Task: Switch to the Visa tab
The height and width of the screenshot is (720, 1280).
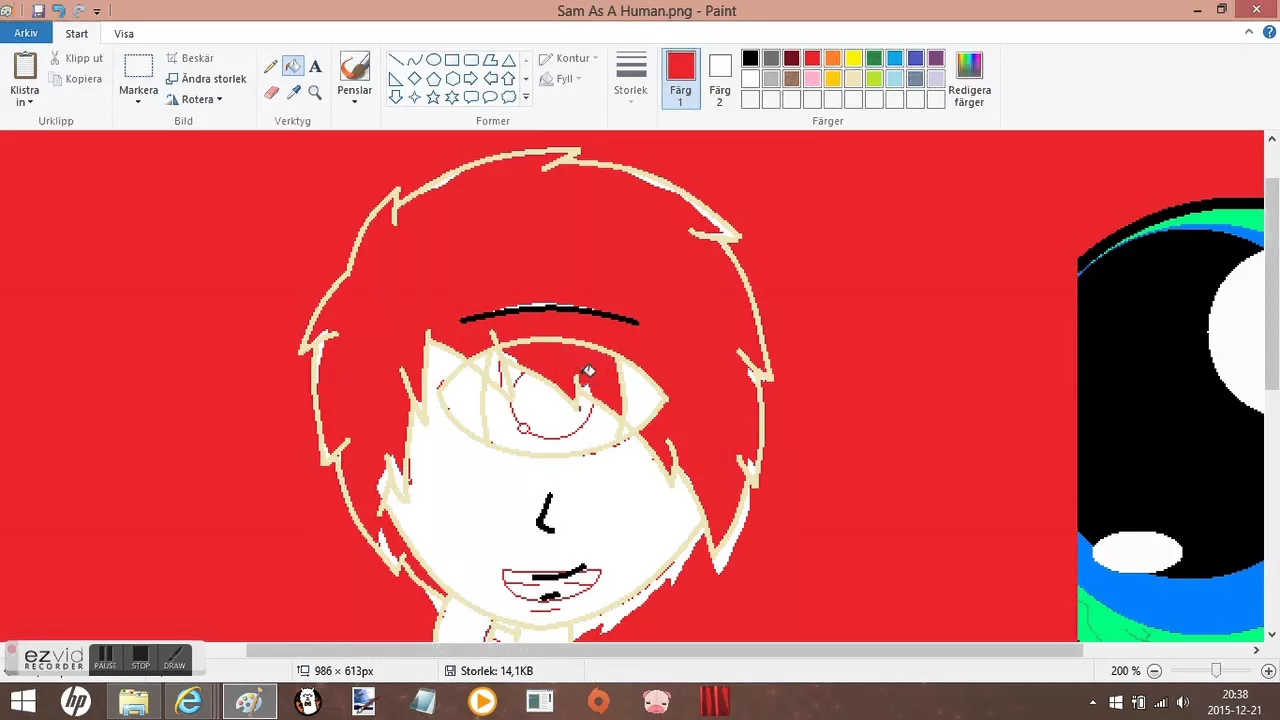Action: coord(124,33)
